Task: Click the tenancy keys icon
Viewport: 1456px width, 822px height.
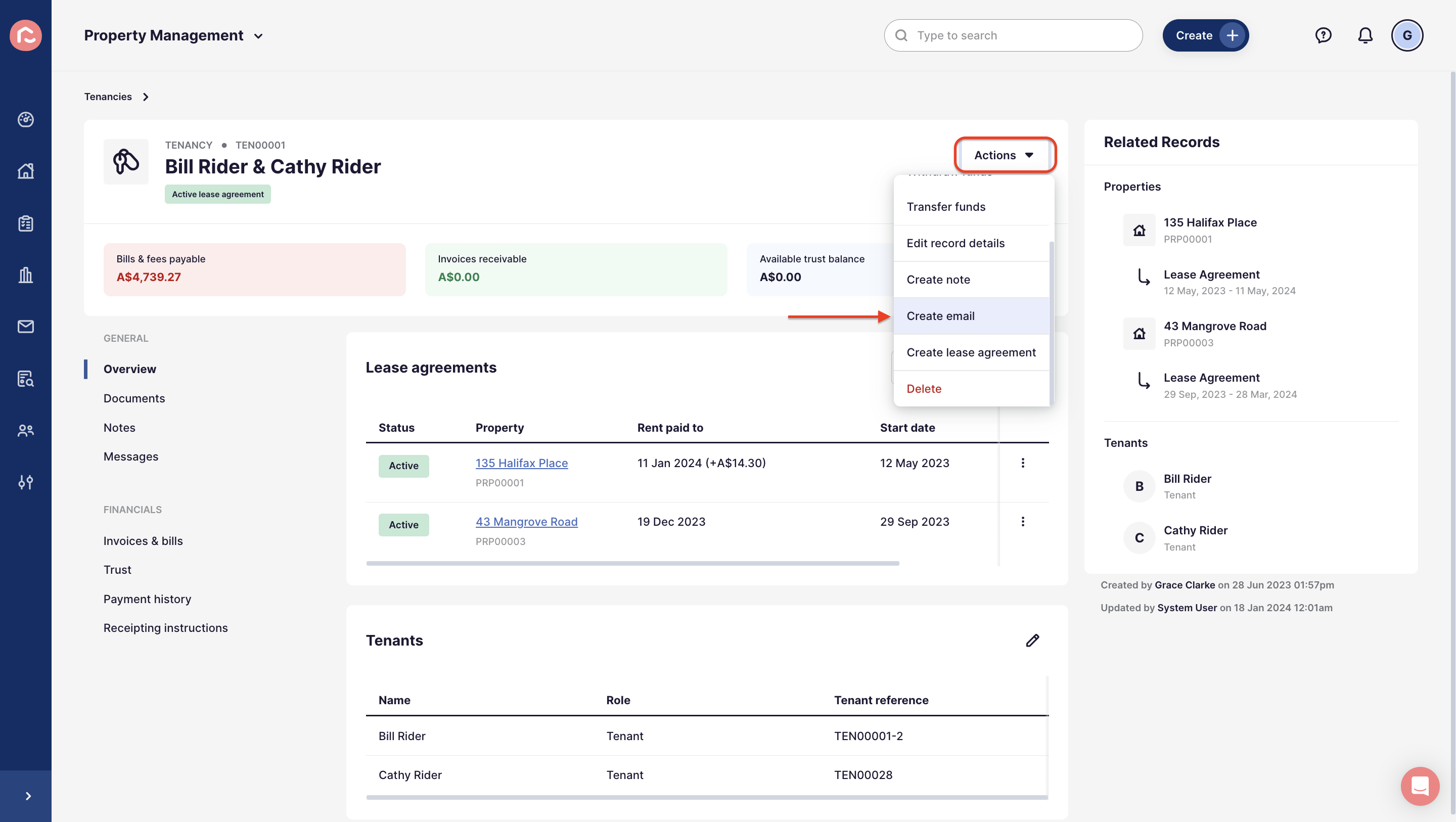Action: (125, 162)
